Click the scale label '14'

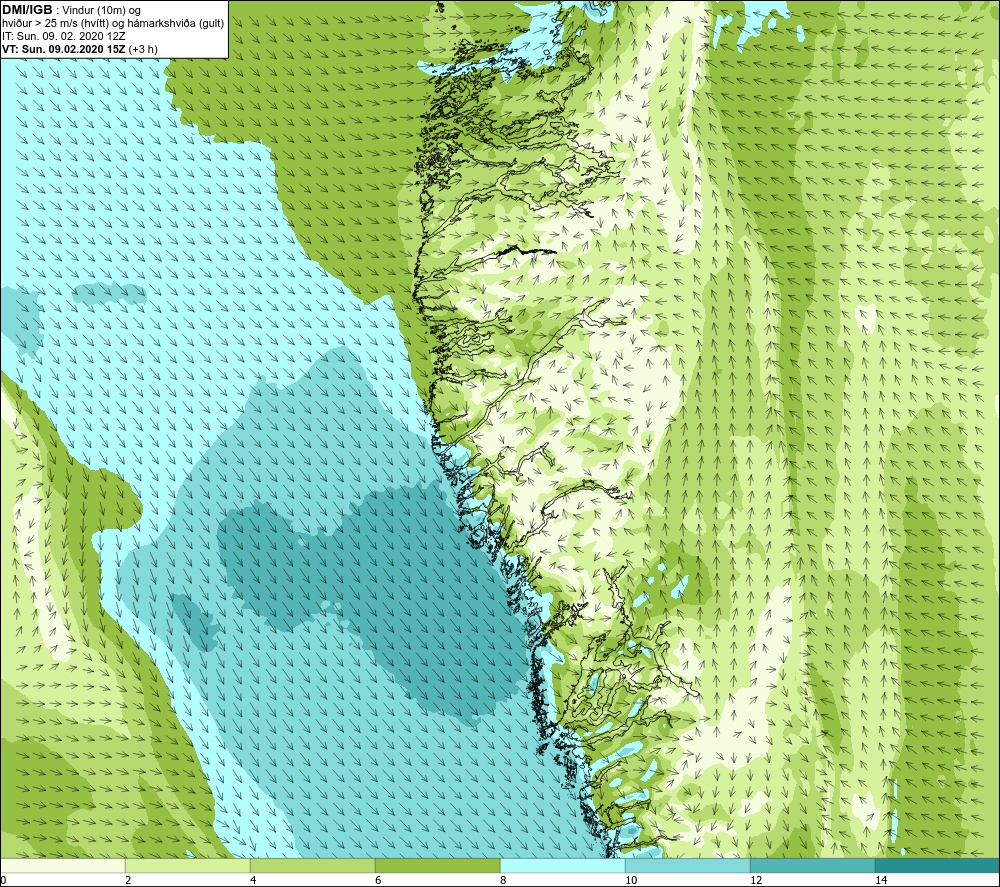pyautogui.click(x=881, y=880)
